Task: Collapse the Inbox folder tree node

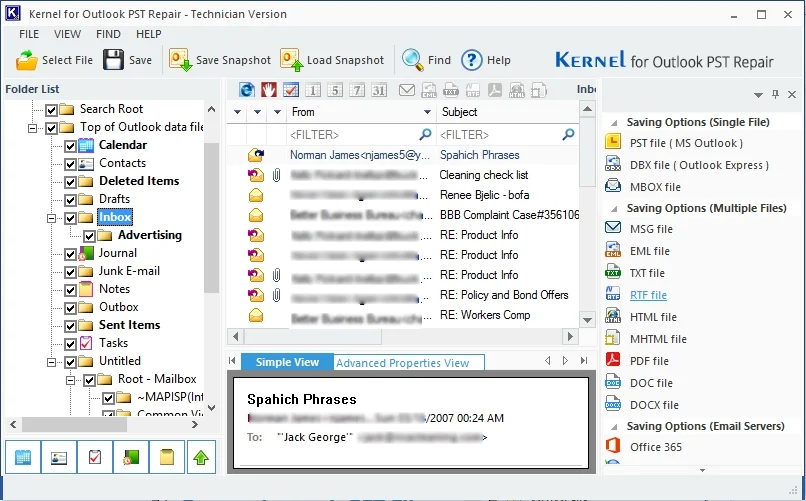Action: click(52, 217)
